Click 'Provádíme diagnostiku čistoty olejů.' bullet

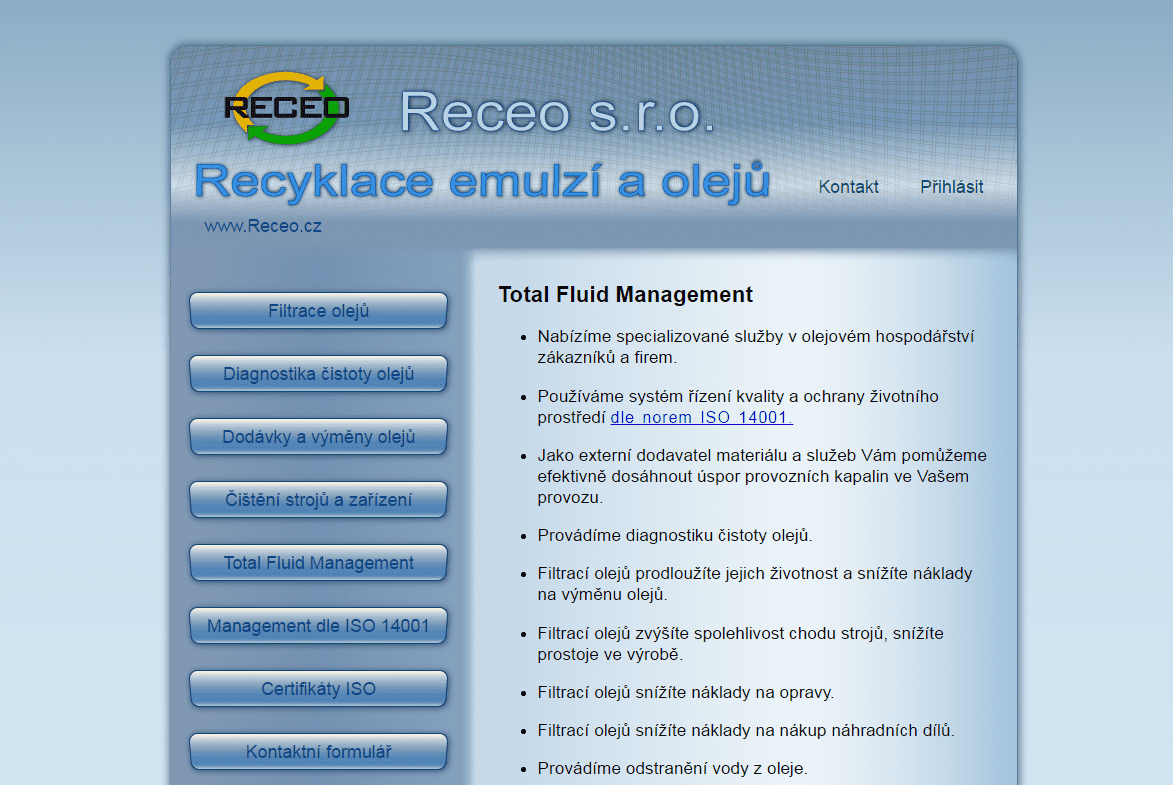pos(675,535)
